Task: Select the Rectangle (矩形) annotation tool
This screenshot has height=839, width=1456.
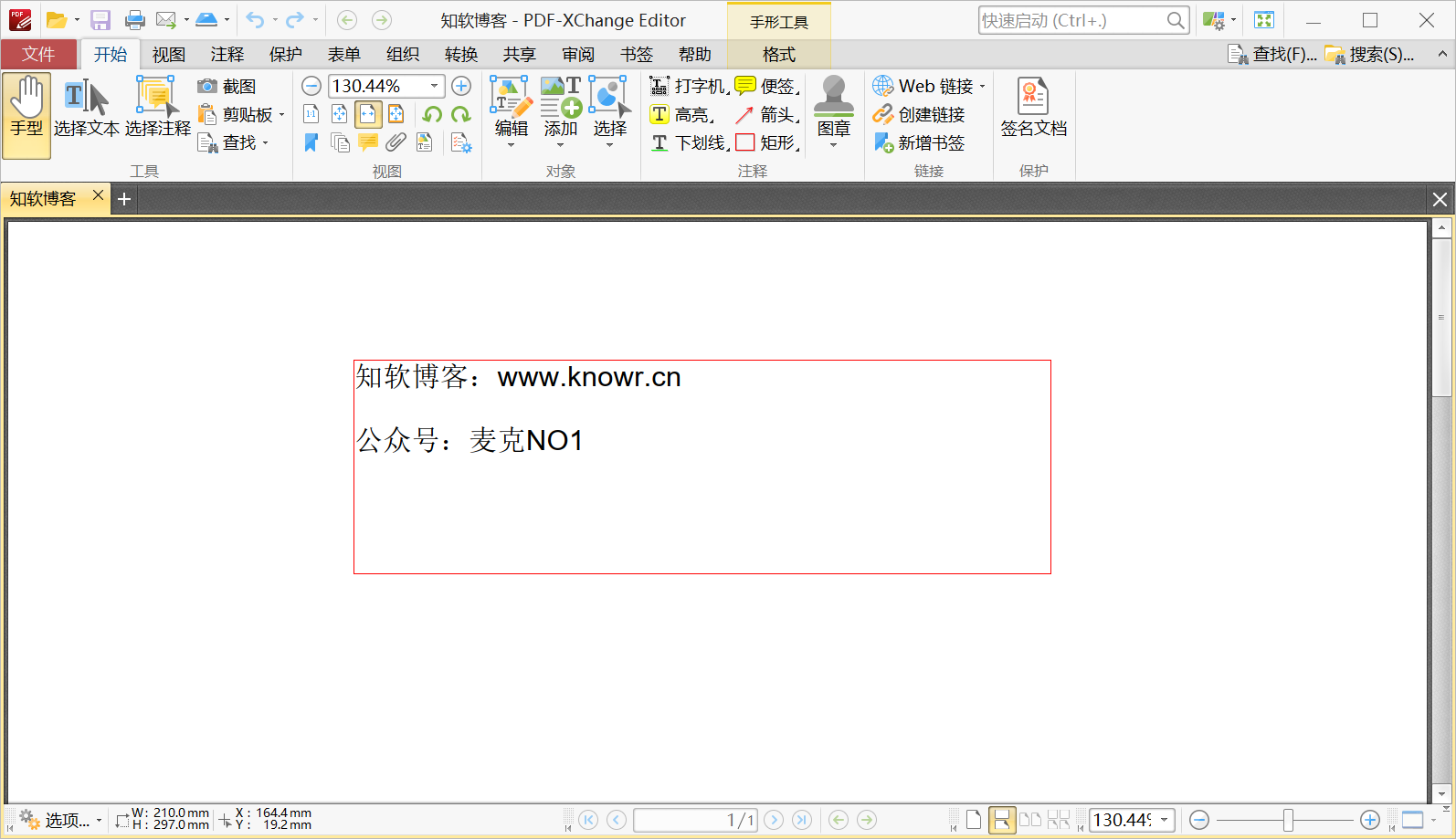Action: coord(767,142)
